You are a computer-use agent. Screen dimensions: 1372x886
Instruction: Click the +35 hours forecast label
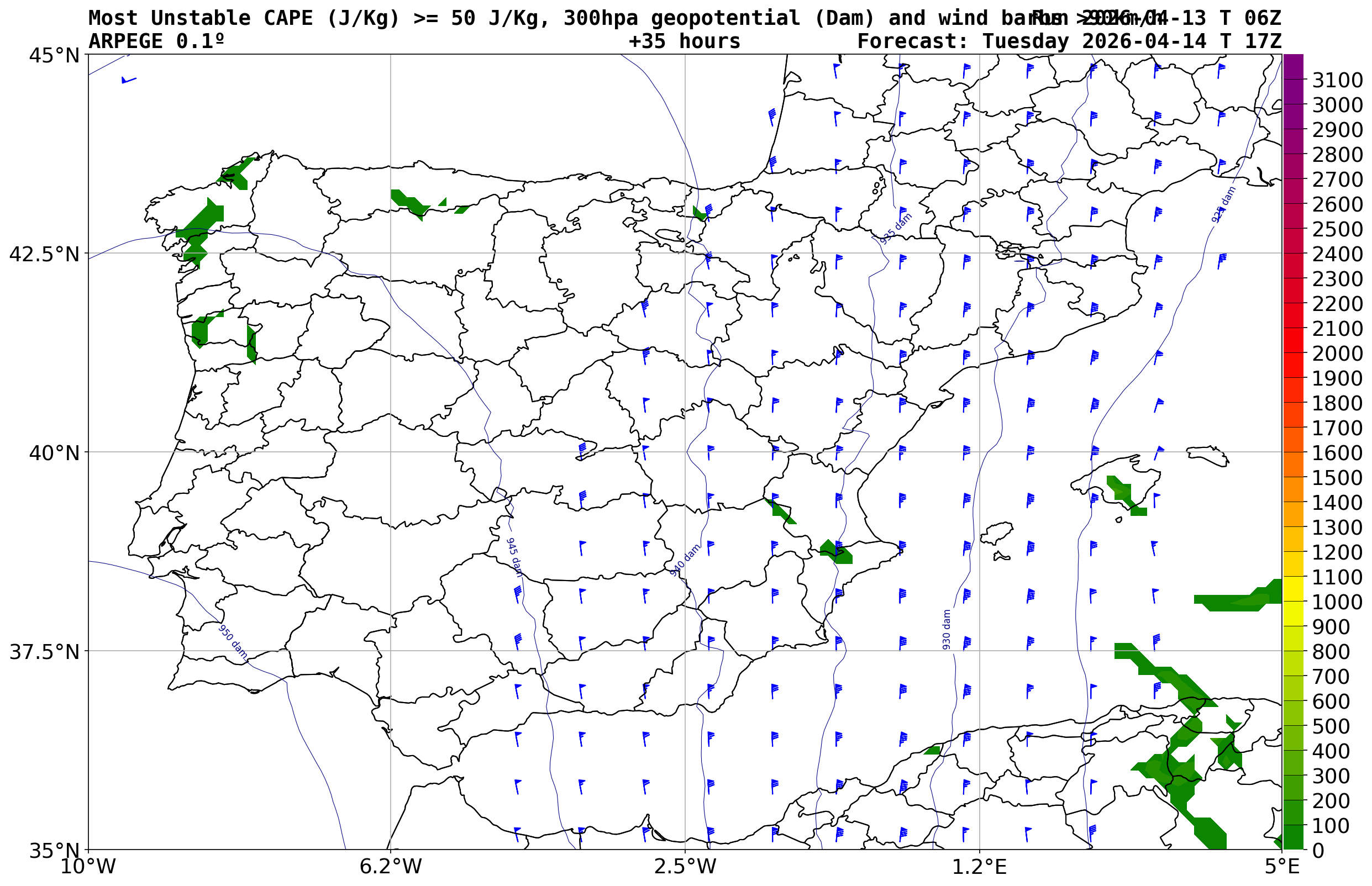[x=684, y=41]
